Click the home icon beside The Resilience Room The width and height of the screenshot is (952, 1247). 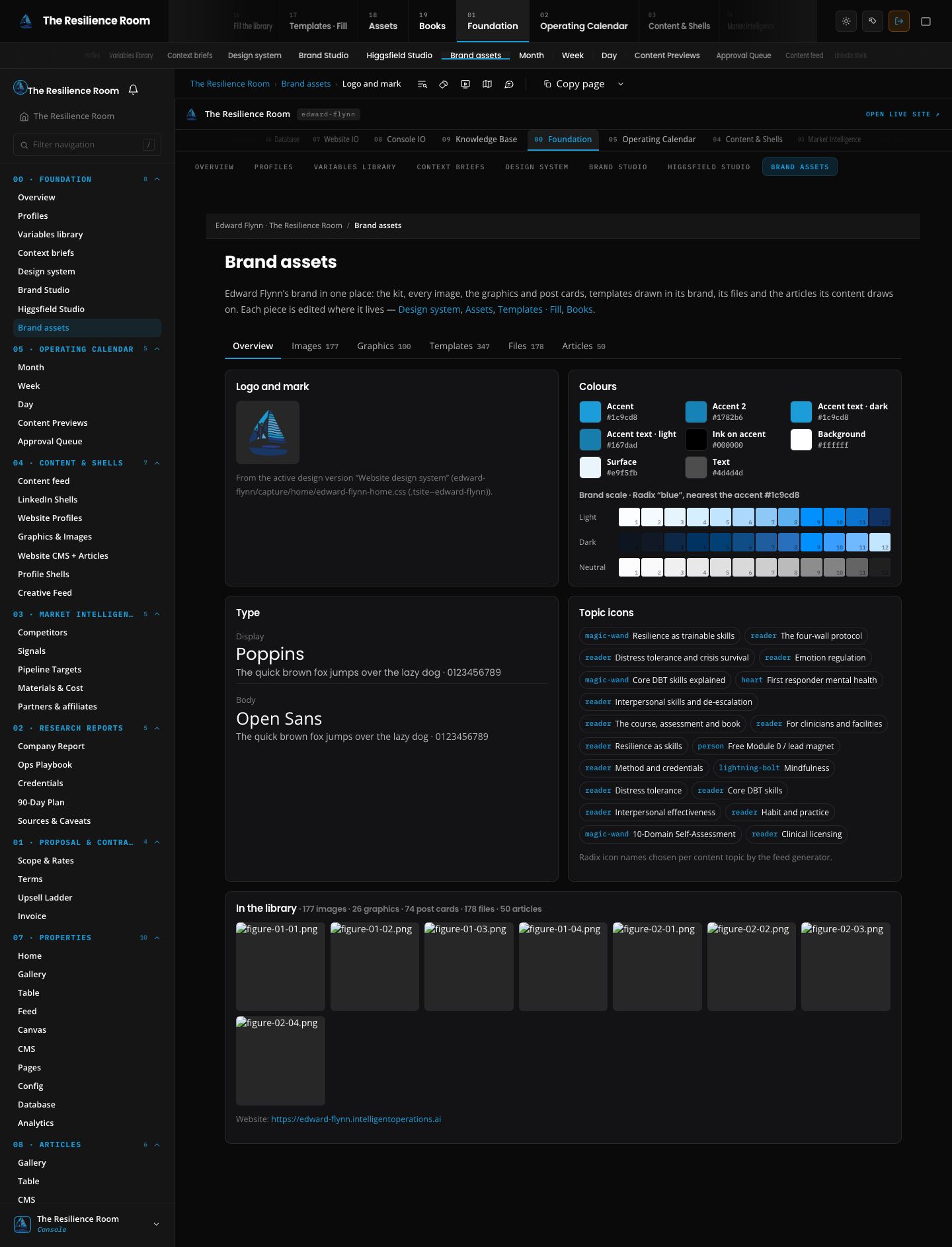point(24,116)
